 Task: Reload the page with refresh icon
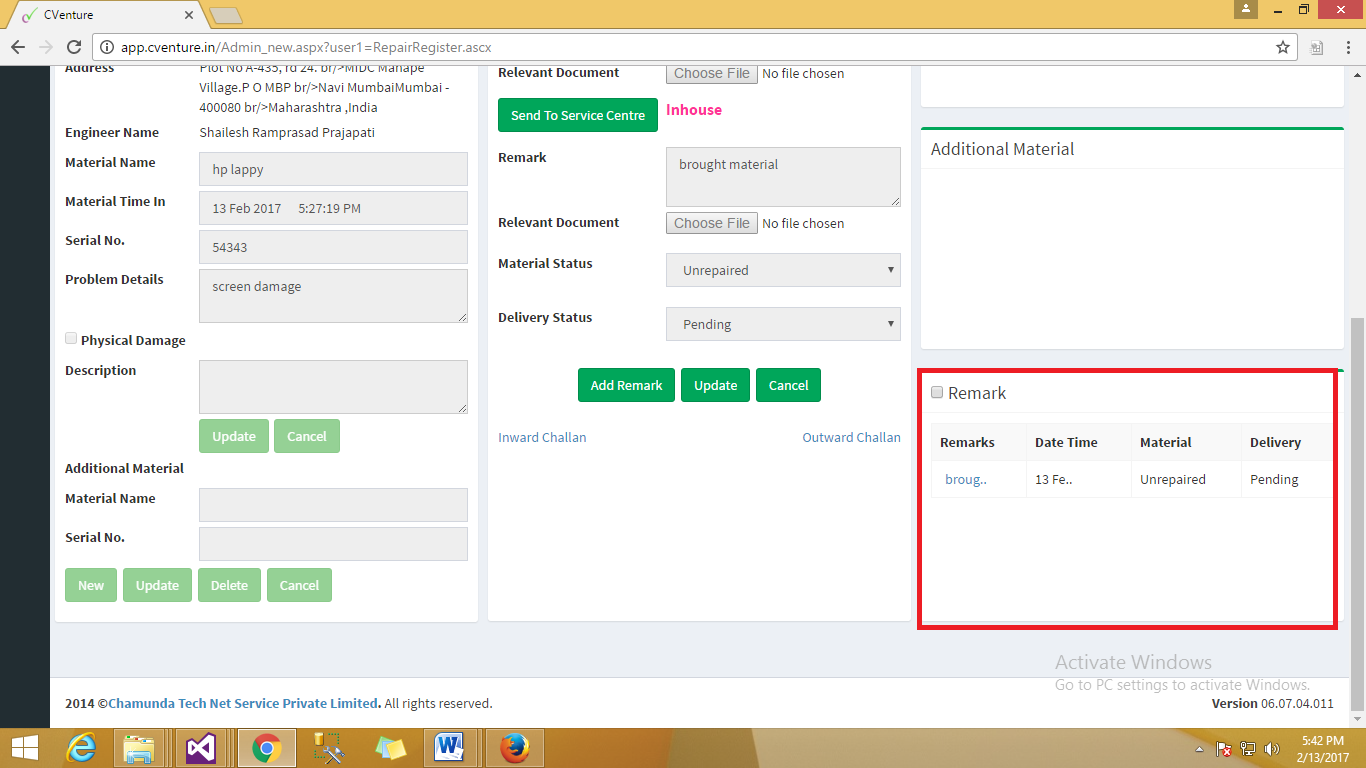pos(73,47)
